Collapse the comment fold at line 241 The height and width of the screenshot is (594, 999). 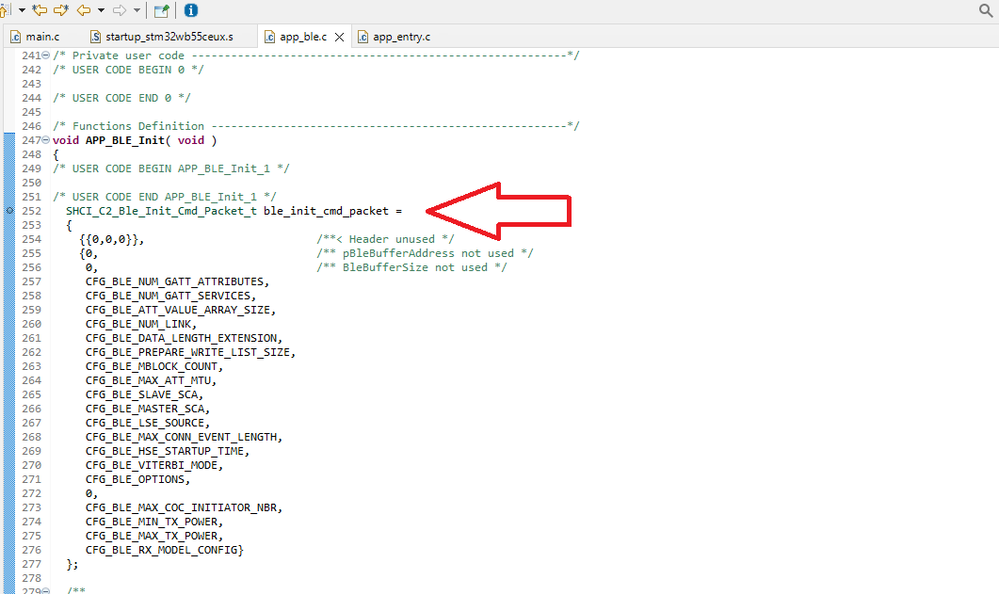point(46,55)
